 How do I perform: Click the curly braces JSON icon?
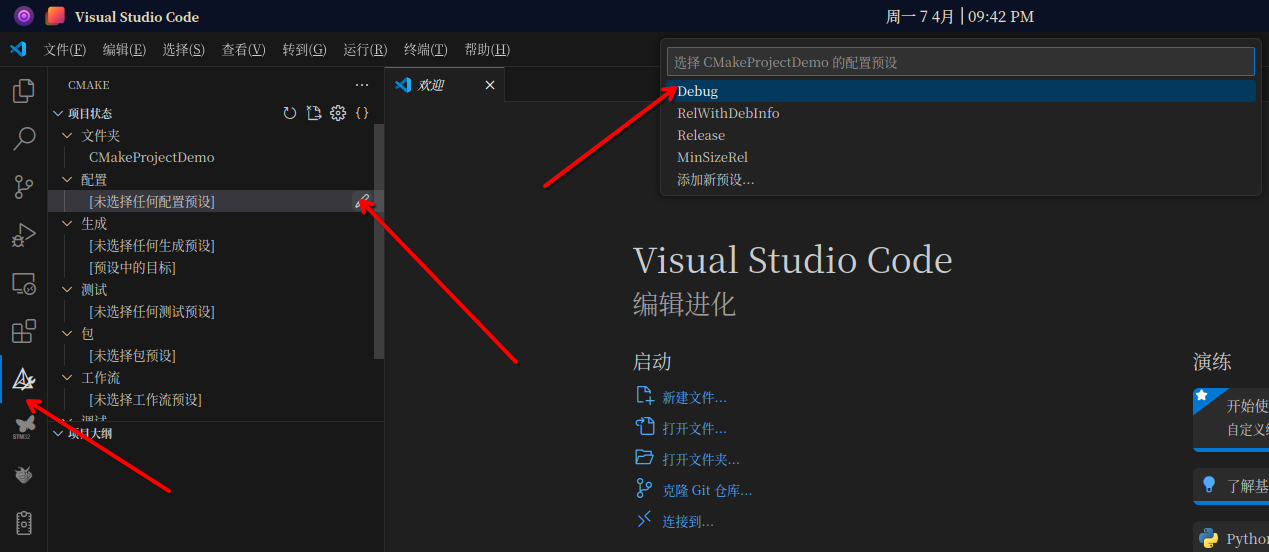click(362, 113)
